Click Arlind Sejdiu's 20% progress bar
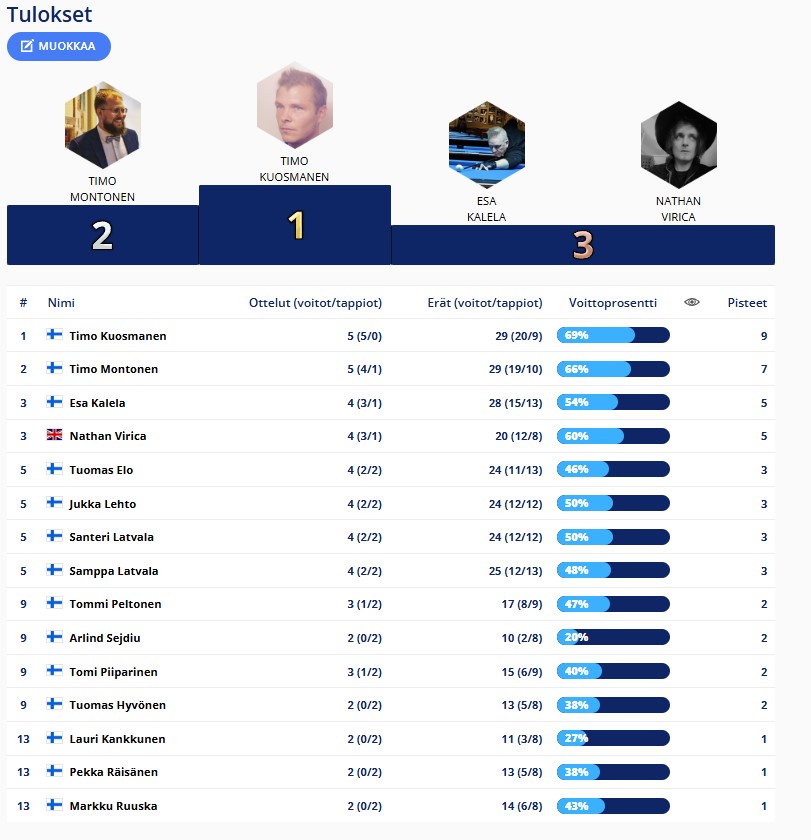This screenshot has width=811, height=840. click(613, 638)
